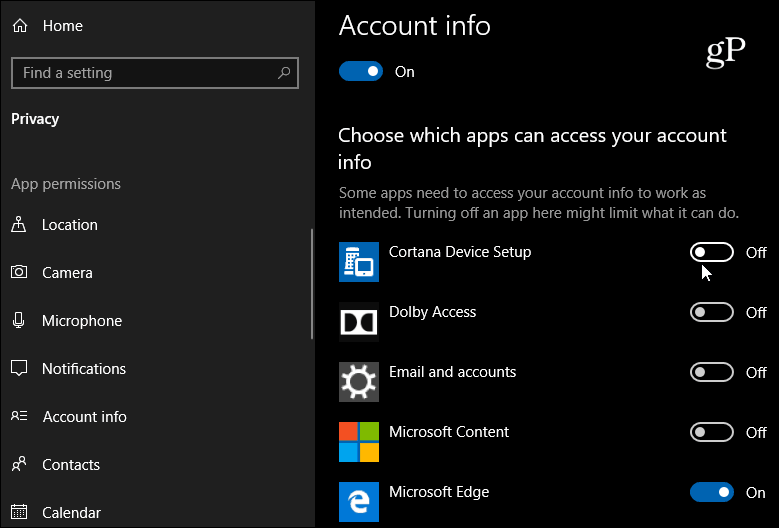Image resolution: width=779 pixels, height=528 pixels.
Task: Click the Dolby Access label
Action: click(x=432, y=312)
